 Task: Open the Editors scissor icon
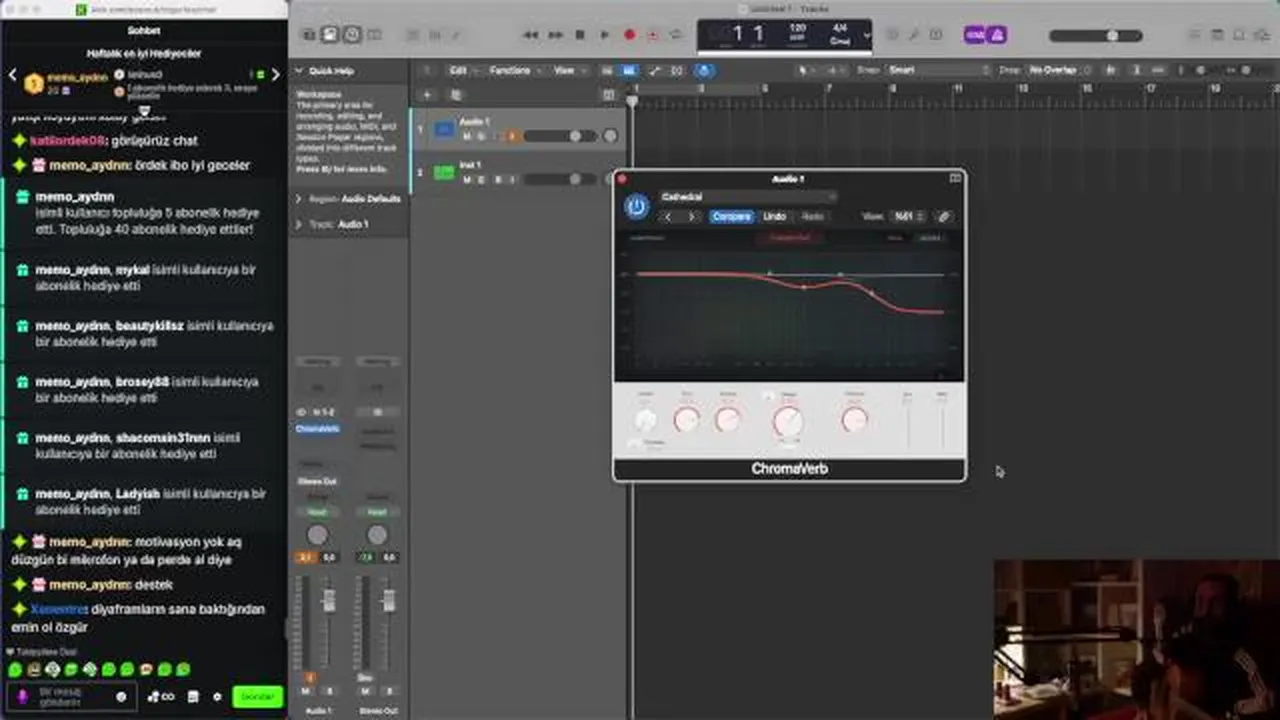point(456,35)
